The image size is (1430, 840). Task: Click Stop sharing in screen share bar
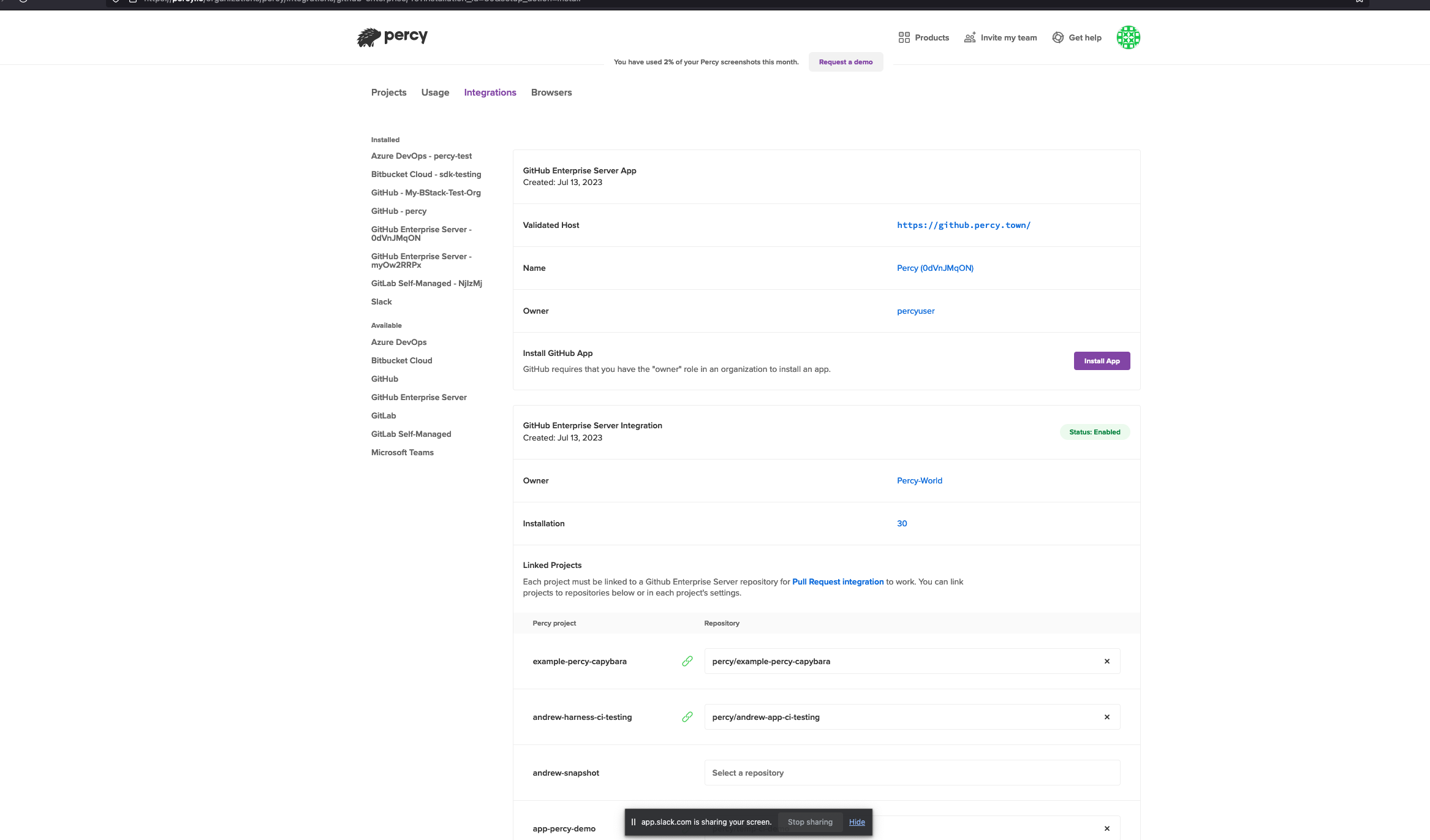click(809, 822)
